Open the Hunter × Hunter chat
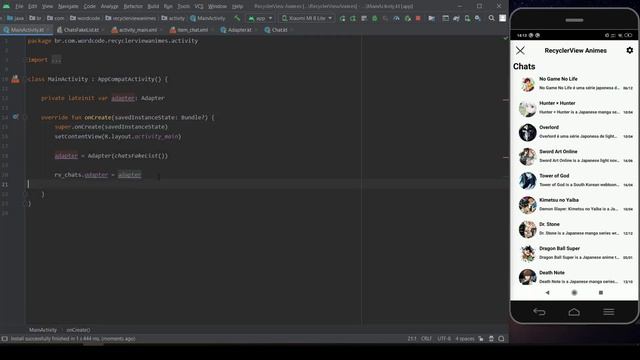 (574, 108)
